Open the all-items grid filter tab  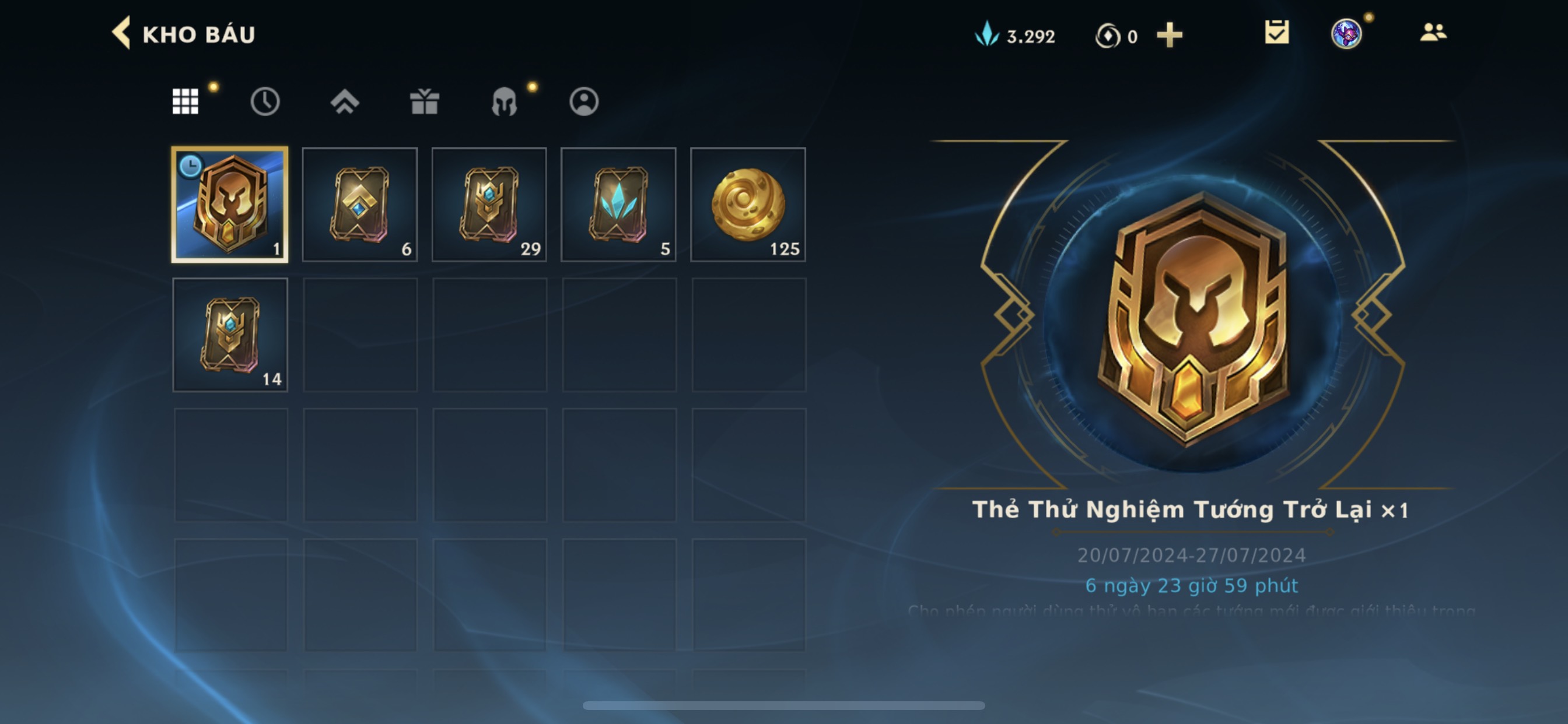click(185, 101)
